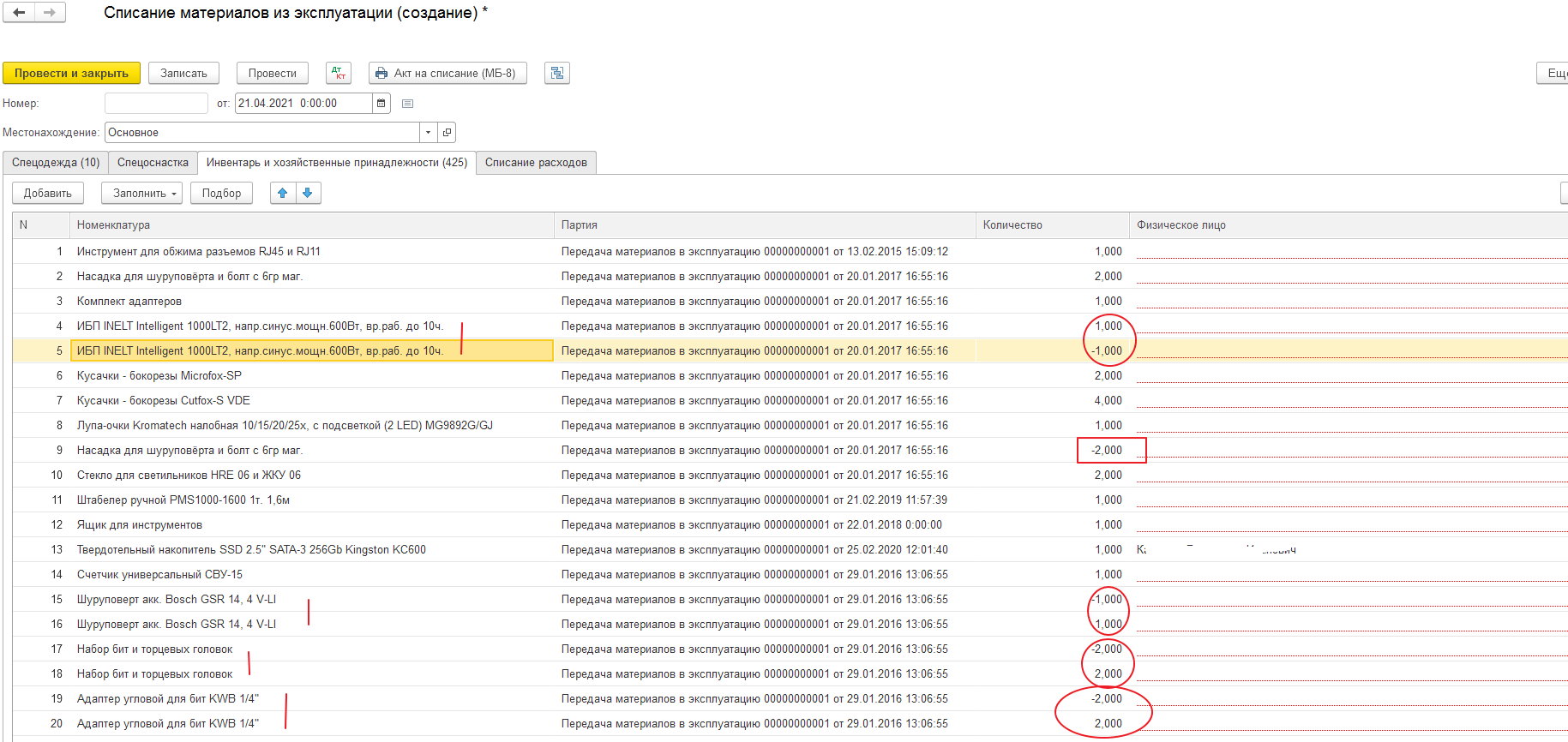Click the Партия column header
Viewport: 1568px width, 742px height.
[x=765, y=225]
